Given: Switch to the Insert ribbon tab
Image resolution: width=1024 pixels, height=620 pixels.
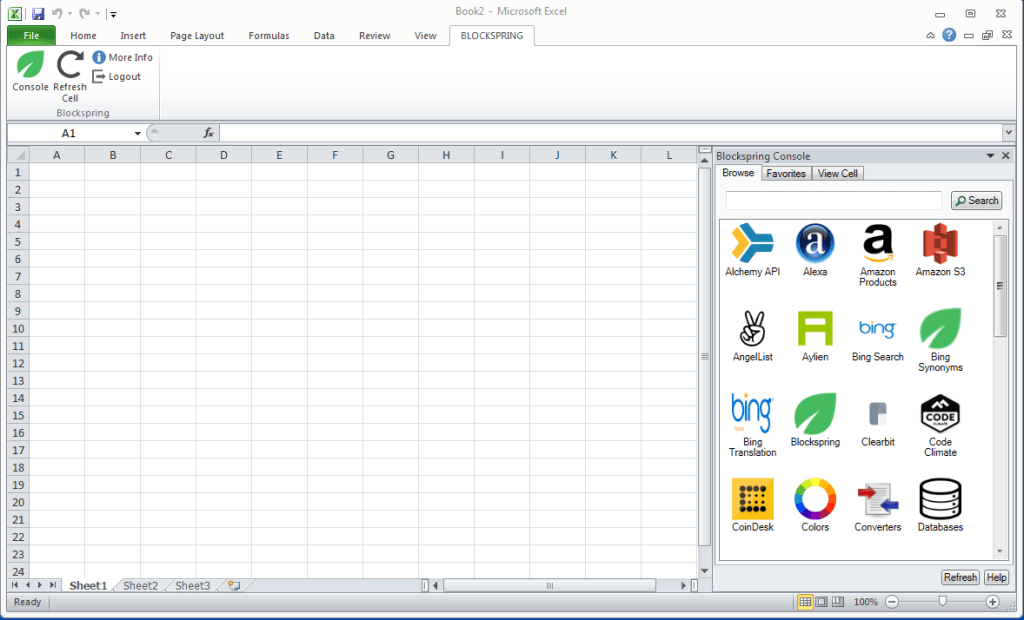Looking at the screenshot, I should point(133,35).
